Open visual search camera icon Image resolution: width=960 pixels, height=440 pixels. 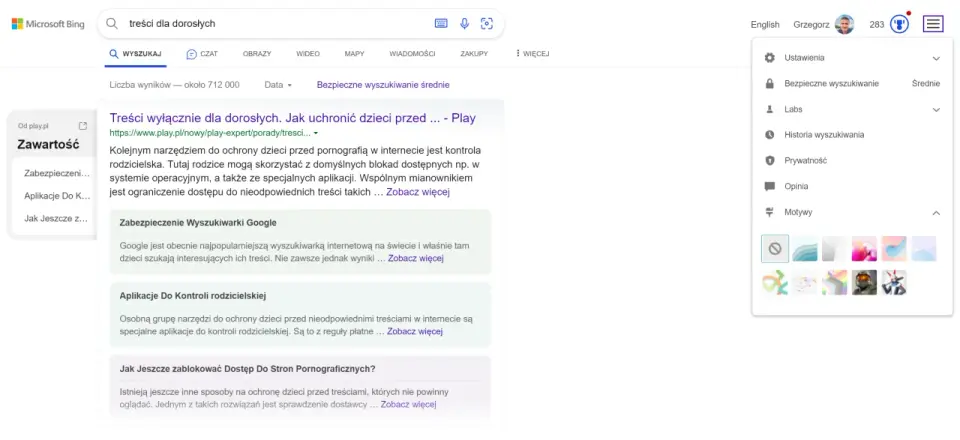click(487, 24)
